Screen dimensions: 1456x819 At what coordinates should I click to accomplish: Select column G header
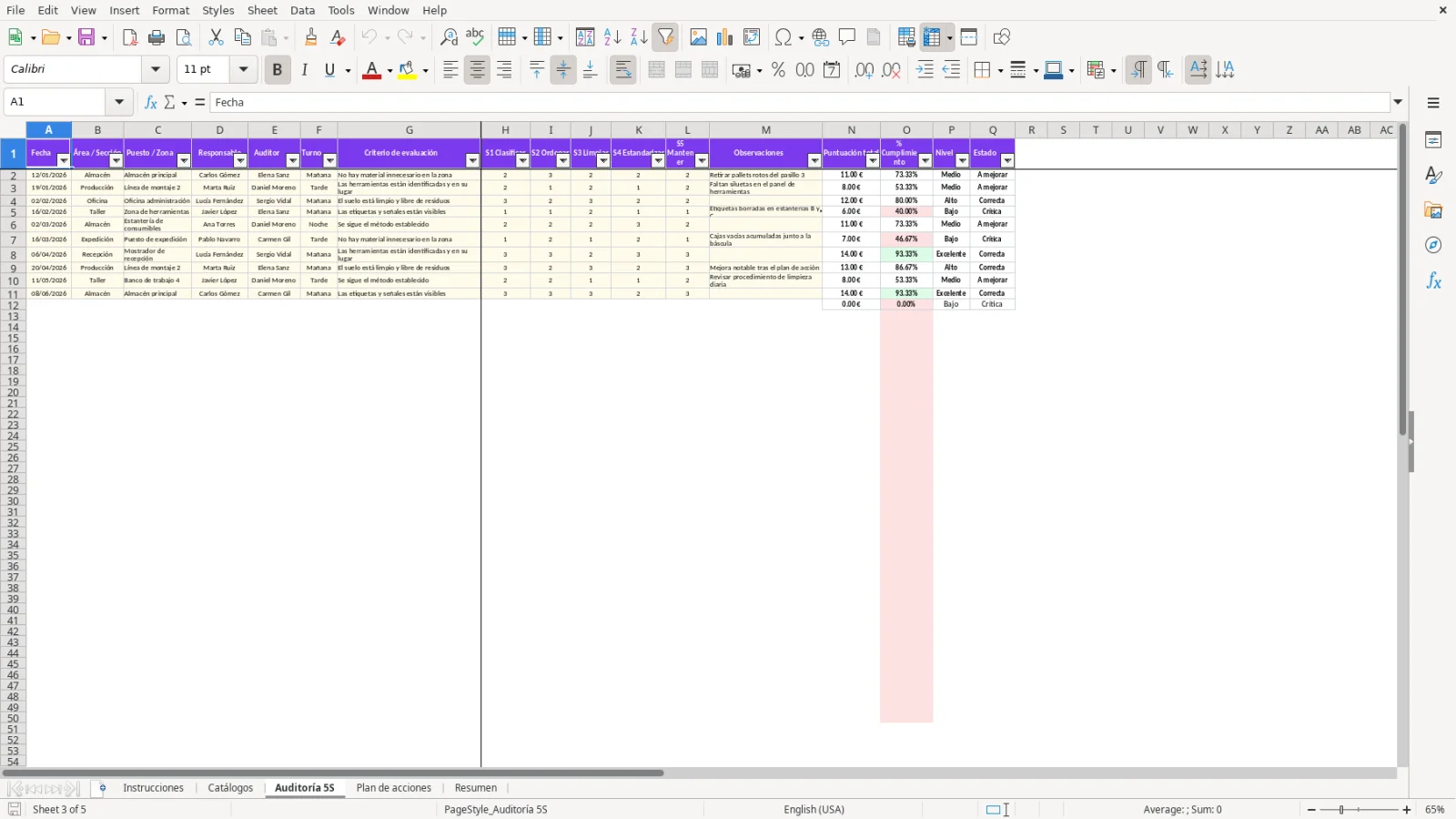point(409,130)
